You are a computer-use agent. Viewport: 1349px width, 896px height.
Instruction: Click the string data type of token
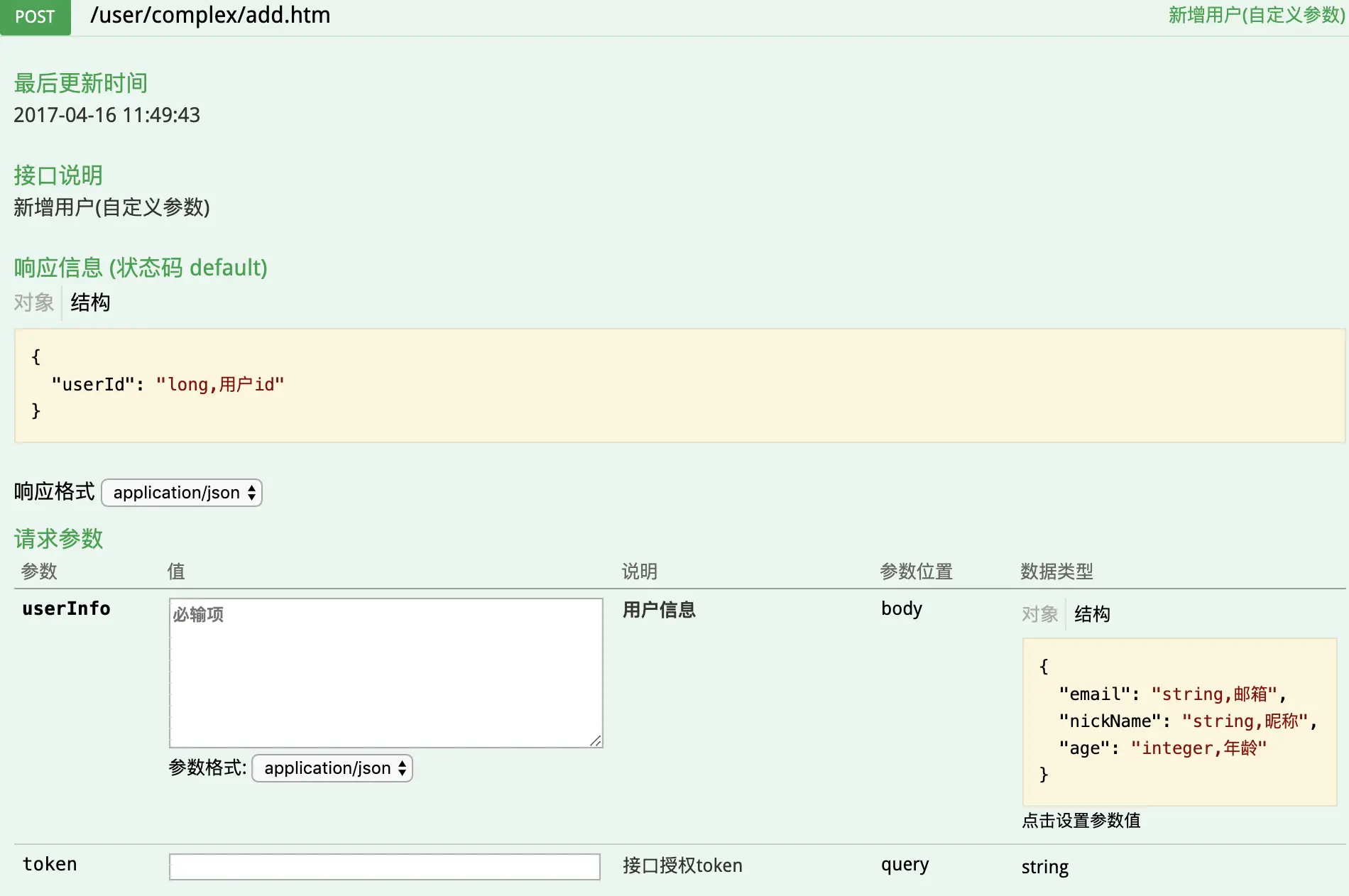[x=1045, y=867]
